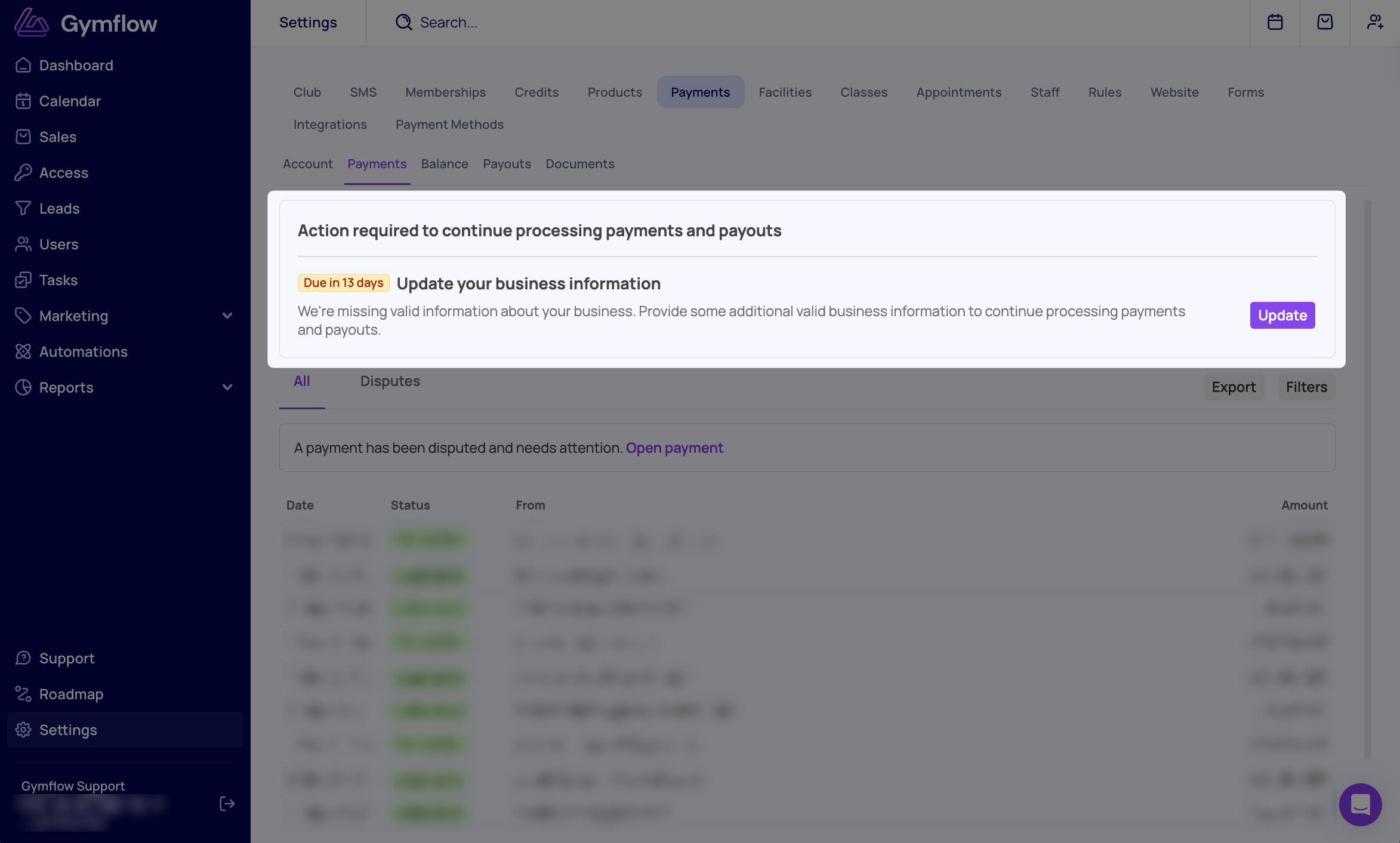The image size is (1400, 843).
Task: Open the Memberships settings tab
Action: point(446,92)
